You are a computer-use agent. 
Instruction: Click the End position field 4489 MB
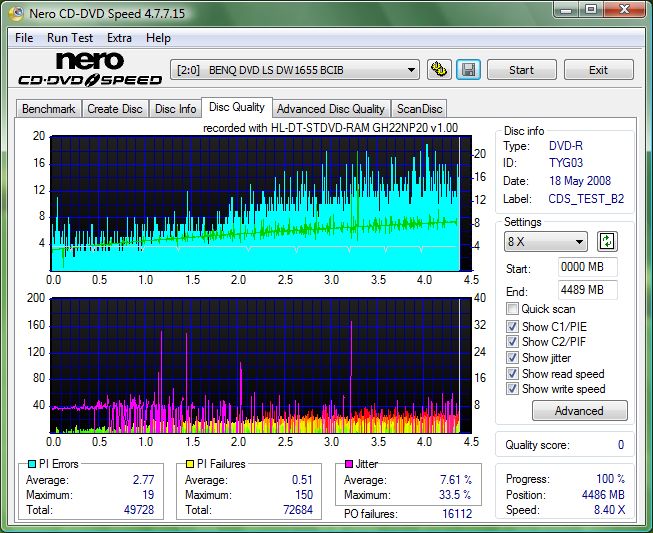coord(588,290)
